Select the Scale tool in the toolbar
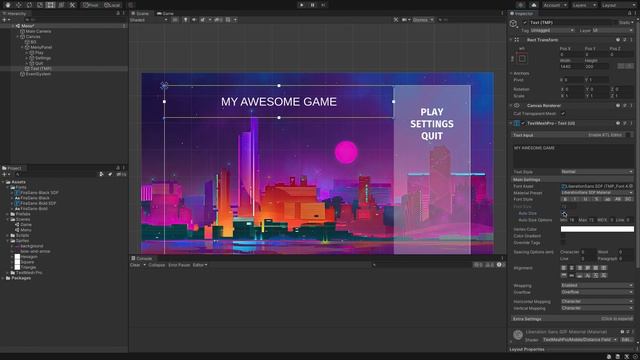Screen dimensions: 640x360 tap(40, 5)
